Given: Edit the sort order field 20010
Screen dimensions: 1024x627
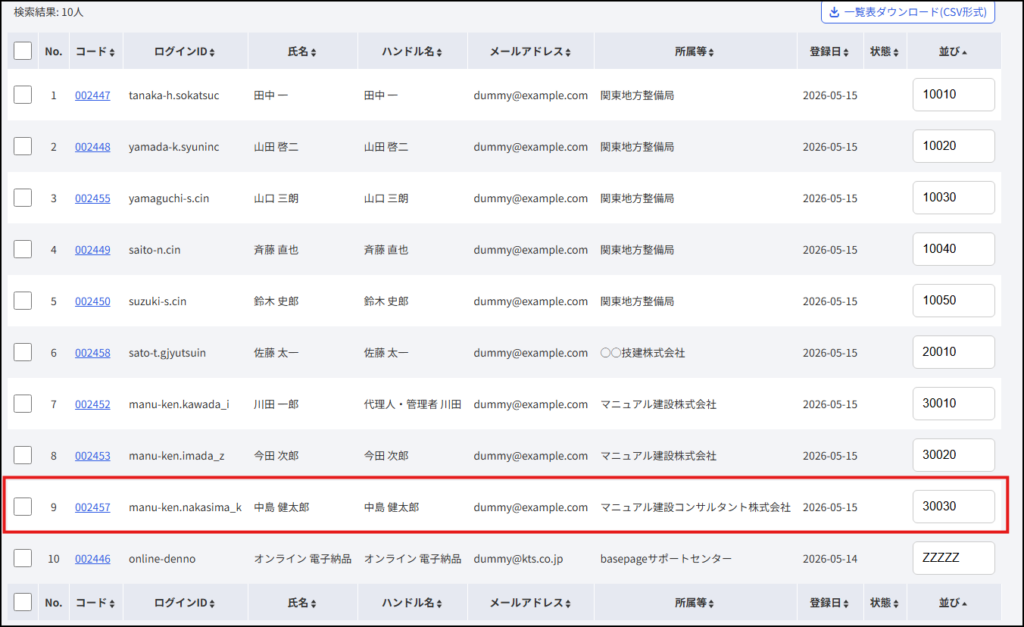Looking at the screenshot, I should (953, 352).
